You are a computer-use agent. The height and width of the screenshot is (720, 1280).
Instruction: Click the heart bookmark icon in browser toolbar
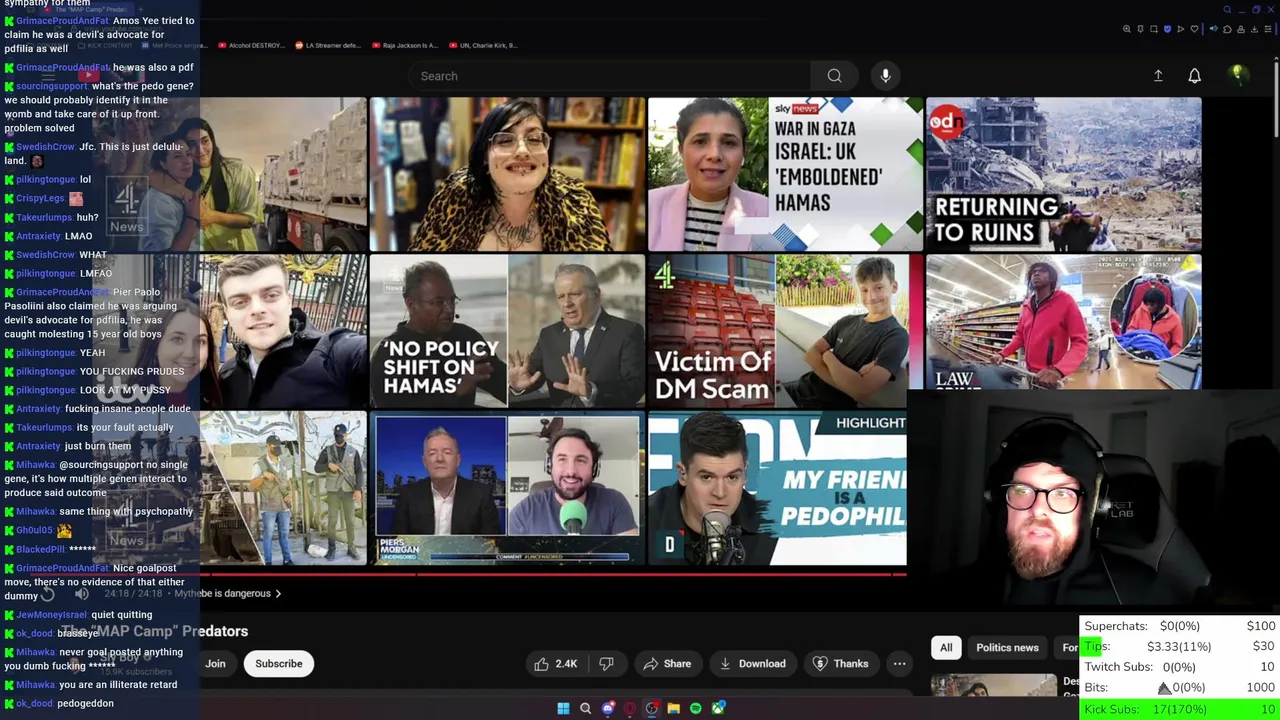coord(1194,29)
